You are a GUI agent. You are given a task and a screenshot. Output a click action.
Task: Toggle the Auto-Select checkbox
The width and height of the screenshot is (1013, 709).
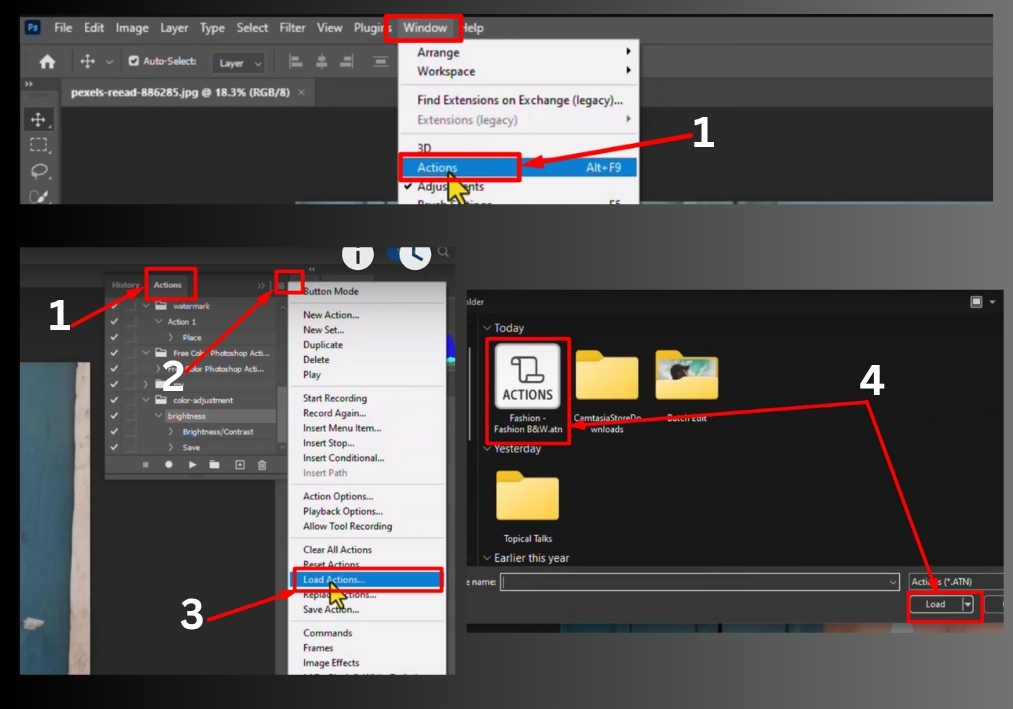click(134, 61)
